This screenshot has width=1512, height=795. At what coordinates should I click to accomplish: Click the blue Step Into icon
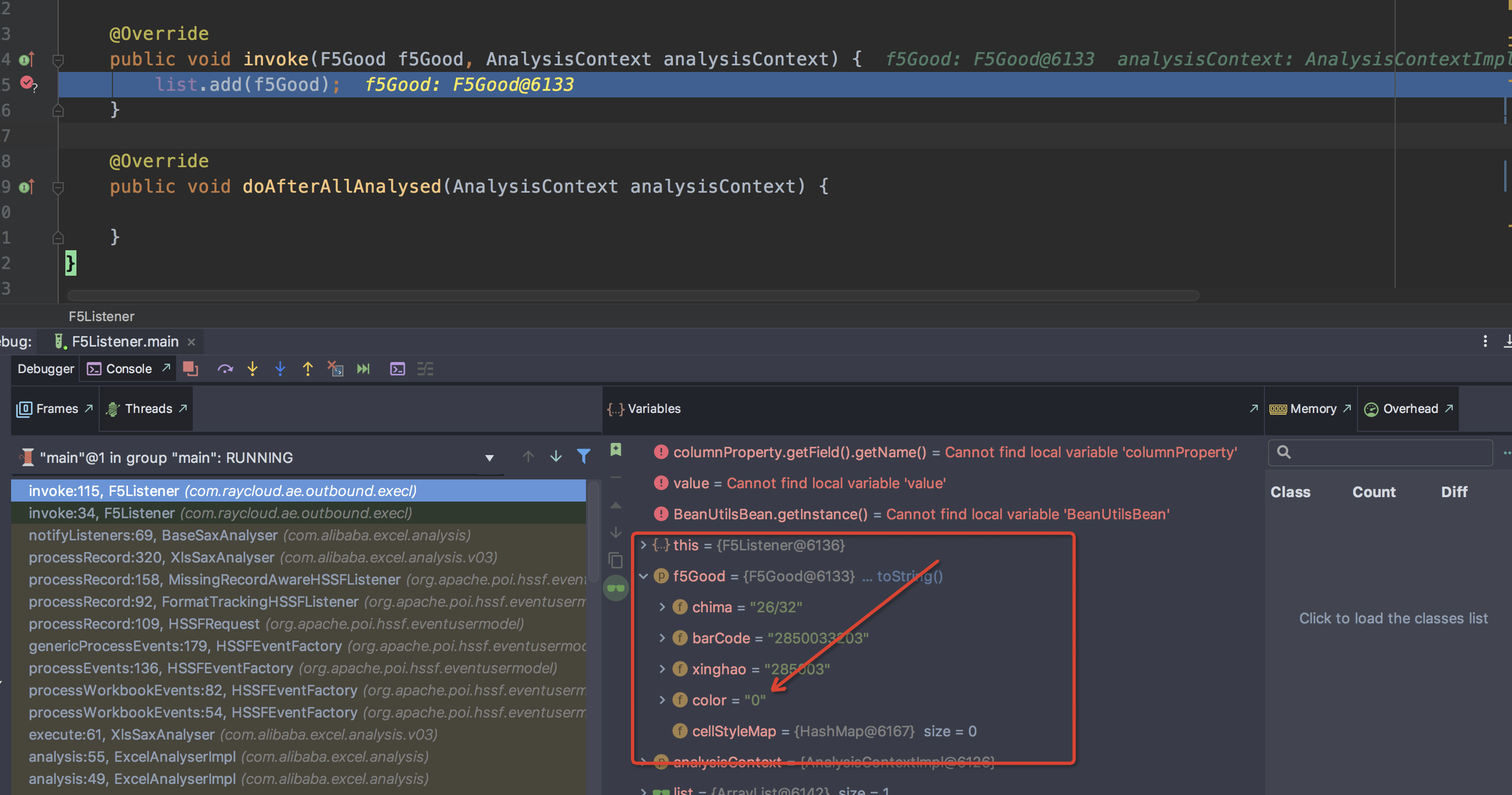(x=280, y=369)
